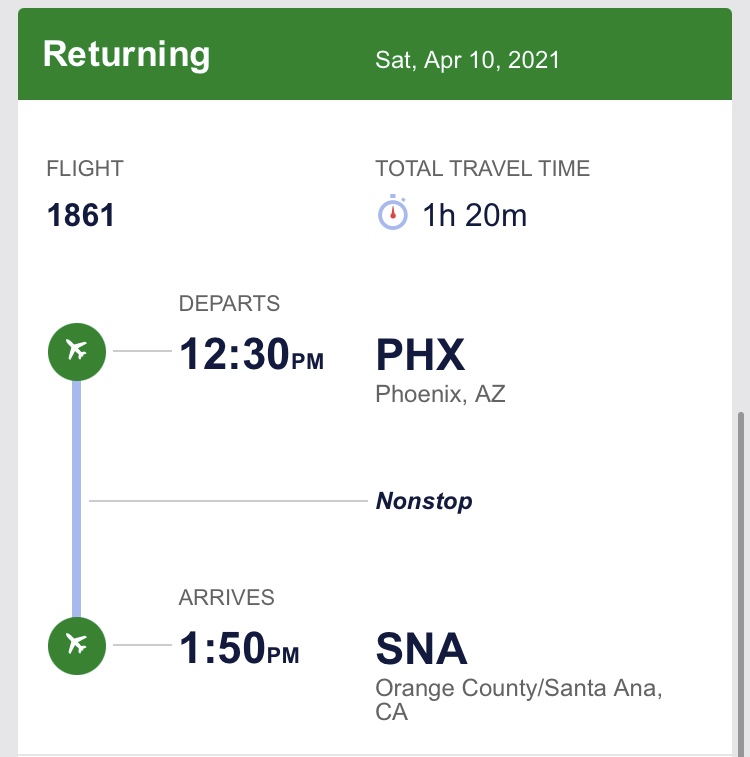Screen dimensions: 750x757
Task: Click the FLIGHT label
Action: [85, 169]
